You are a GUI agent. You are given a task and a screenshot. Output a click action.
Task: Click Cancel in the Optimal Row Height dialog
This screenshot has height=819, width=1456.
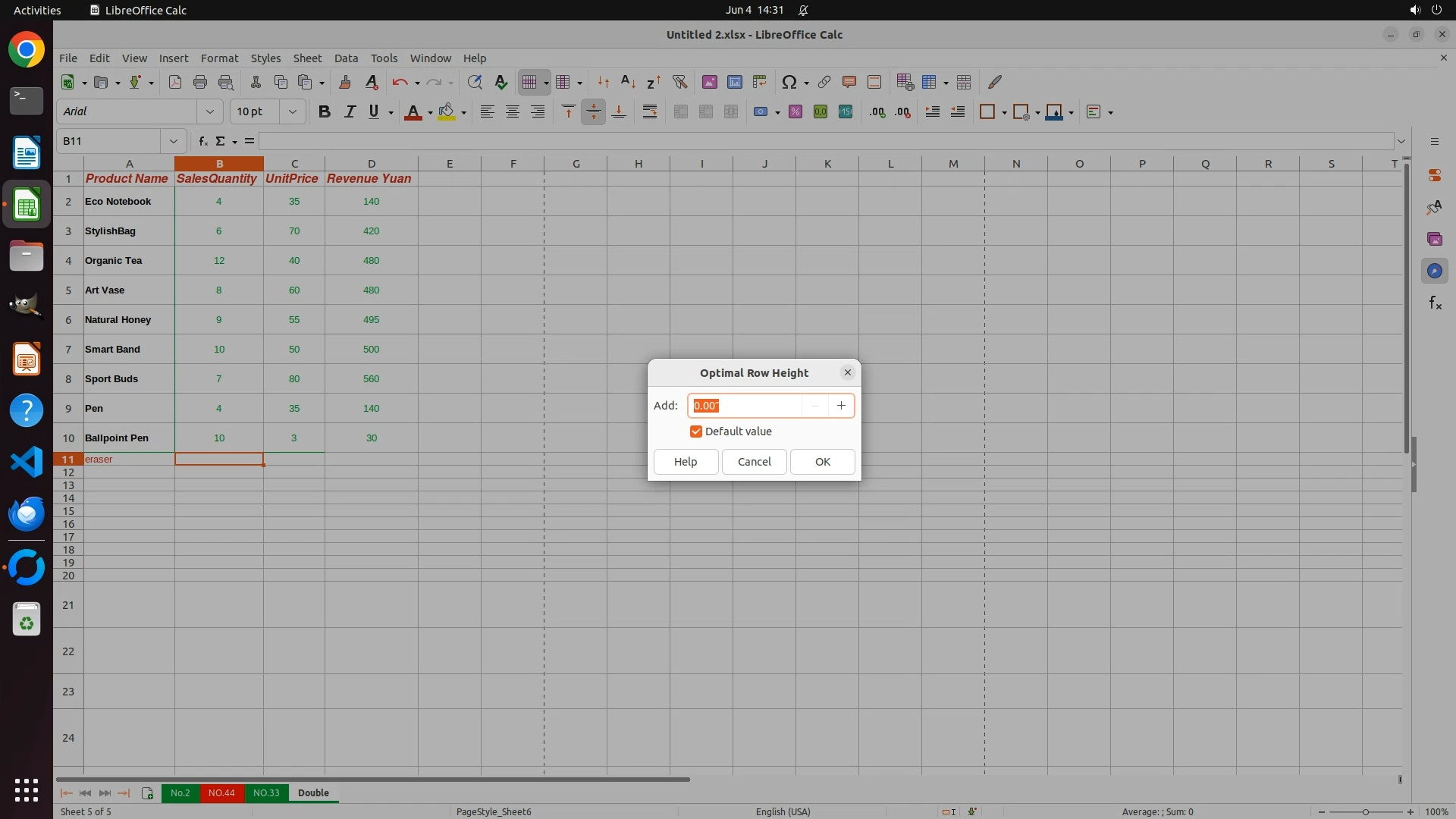pyautogui.click(x=754, y=462)
